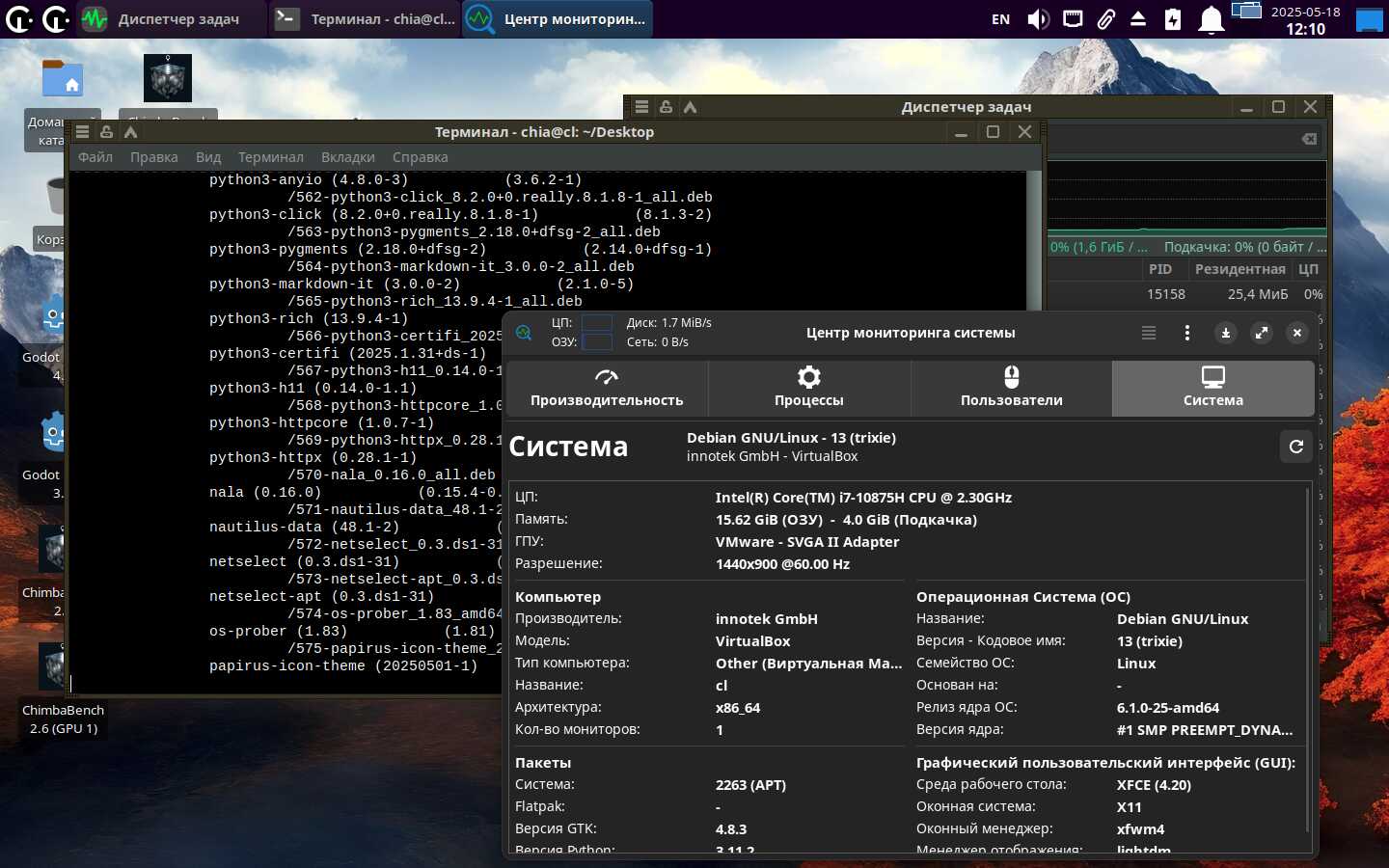This screenshot has height=868, width=1389.
Task: Toggle the terminal window shade arrow icon
Action: 130,132
